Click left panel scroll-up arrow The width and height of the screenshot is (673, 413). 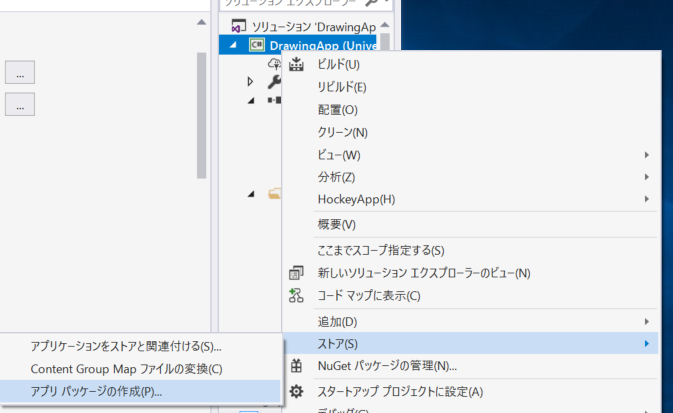point(201,22)
